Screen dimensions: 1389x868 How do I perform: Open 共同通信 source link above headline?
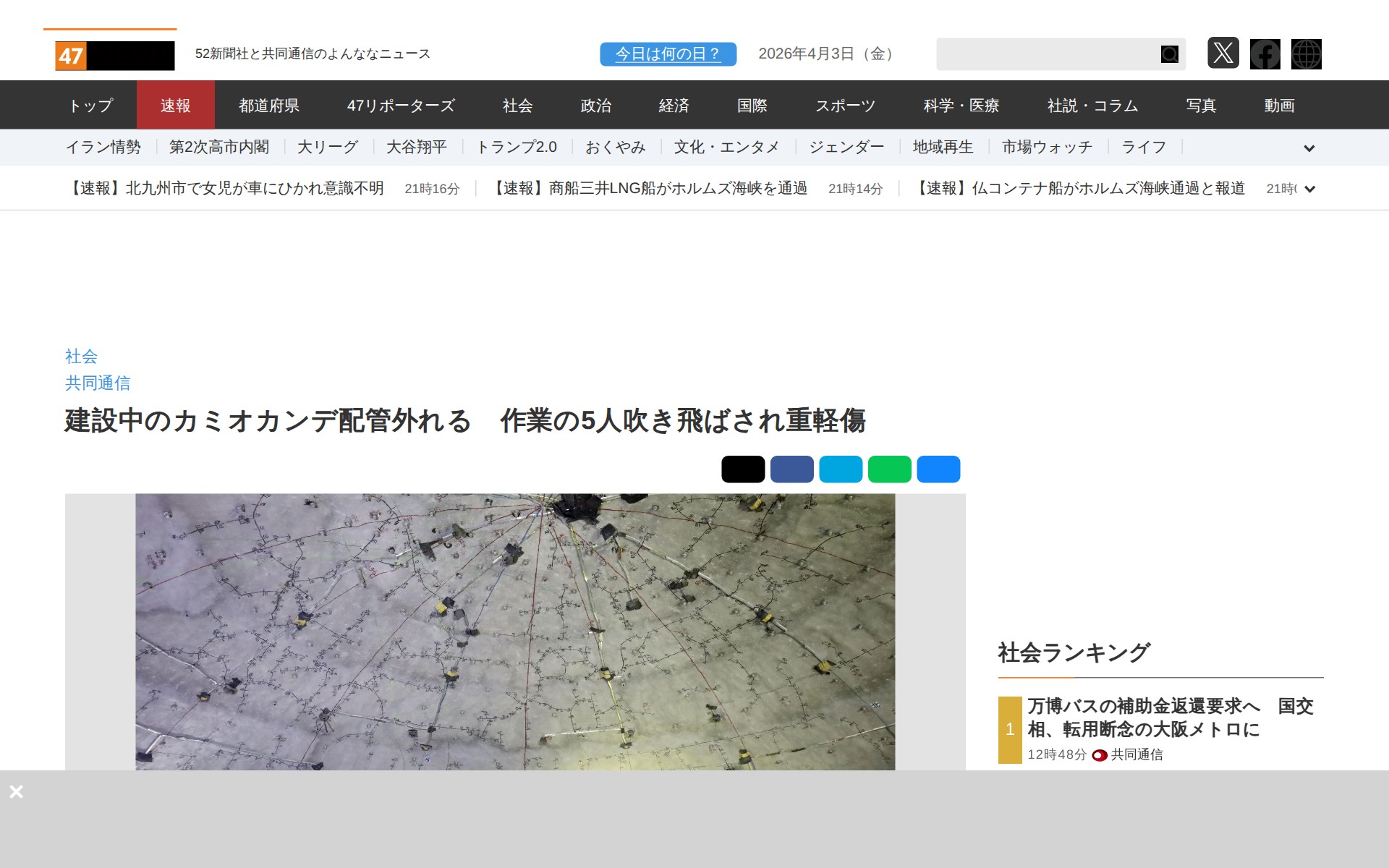98,383
